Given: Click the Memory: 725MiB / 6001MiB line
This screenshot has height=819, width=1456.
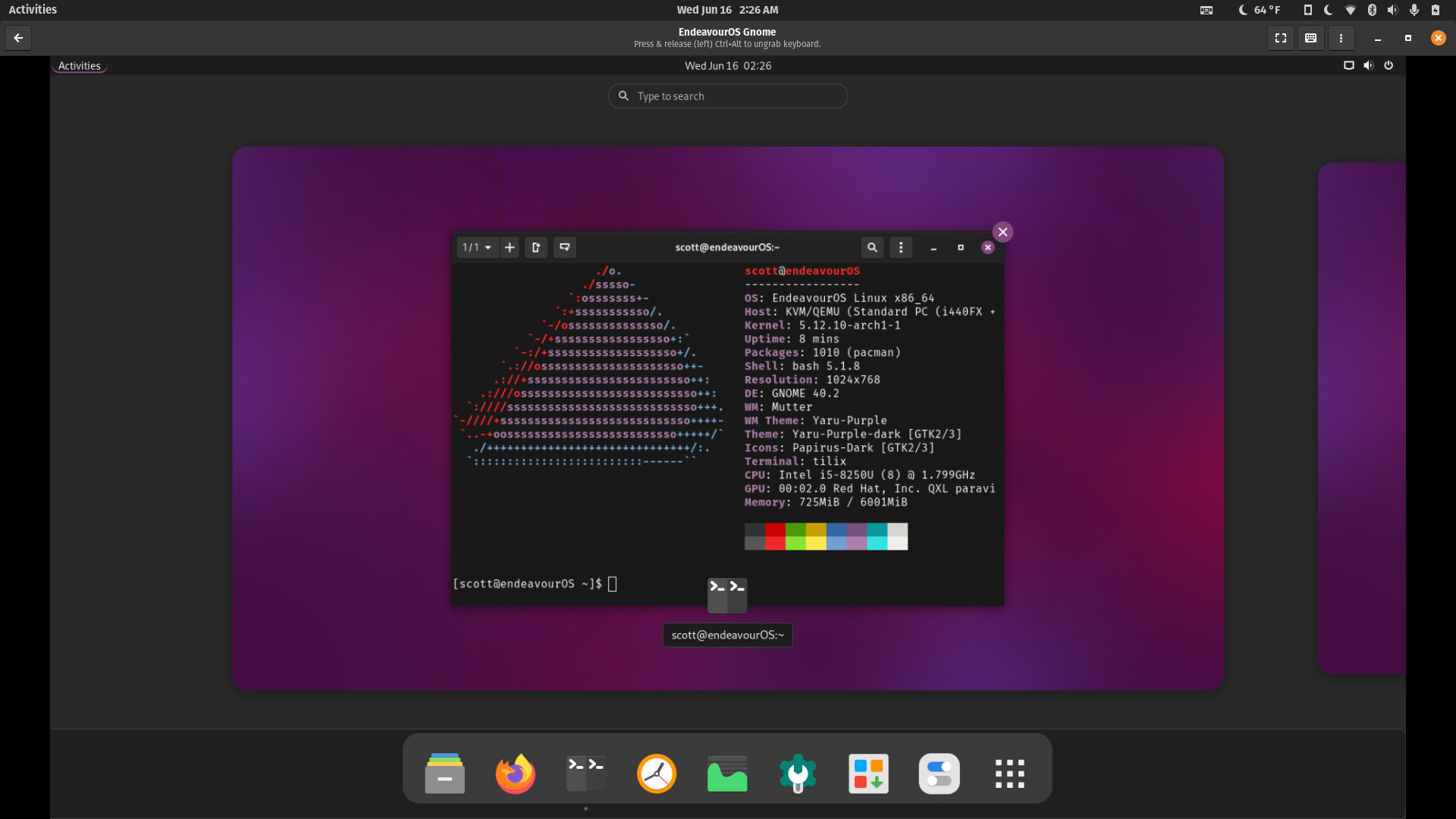Looking at the screenshot, I should pyautogui.click(x=826, y=502).
